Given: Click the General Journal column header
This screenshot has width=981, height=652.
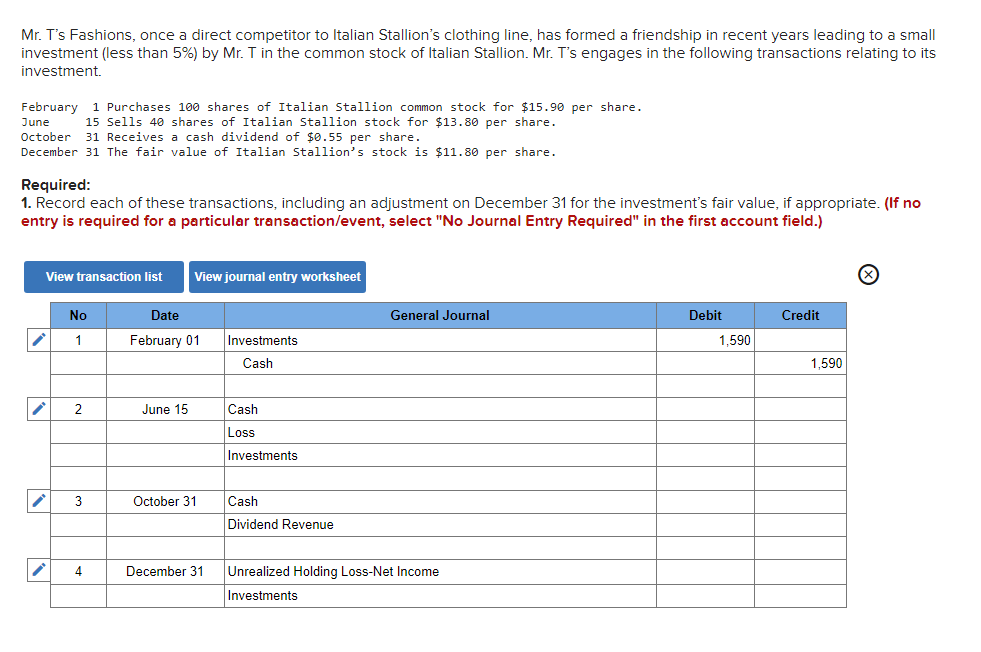Looking at the screenshot, I should [x=440, y=315].
